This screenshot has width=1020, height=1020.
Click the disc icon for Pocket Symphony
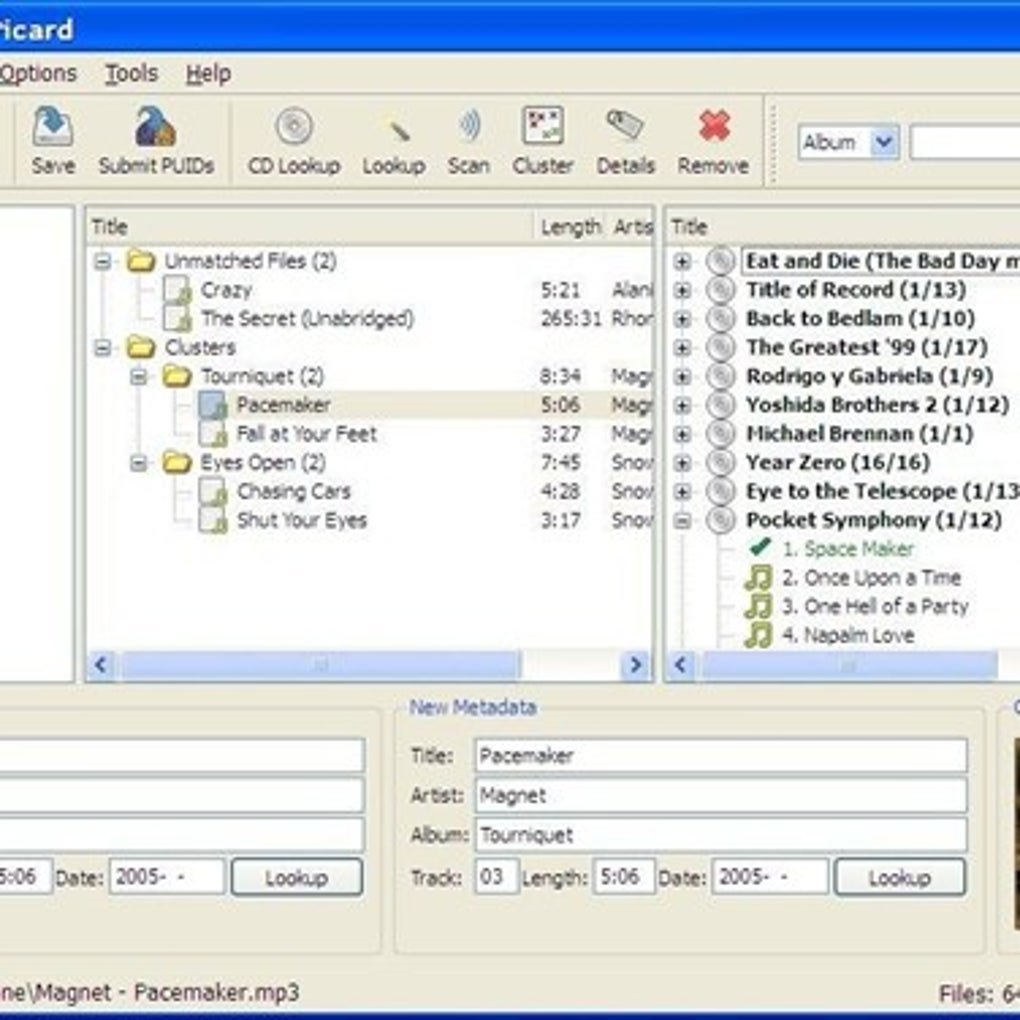721,520
